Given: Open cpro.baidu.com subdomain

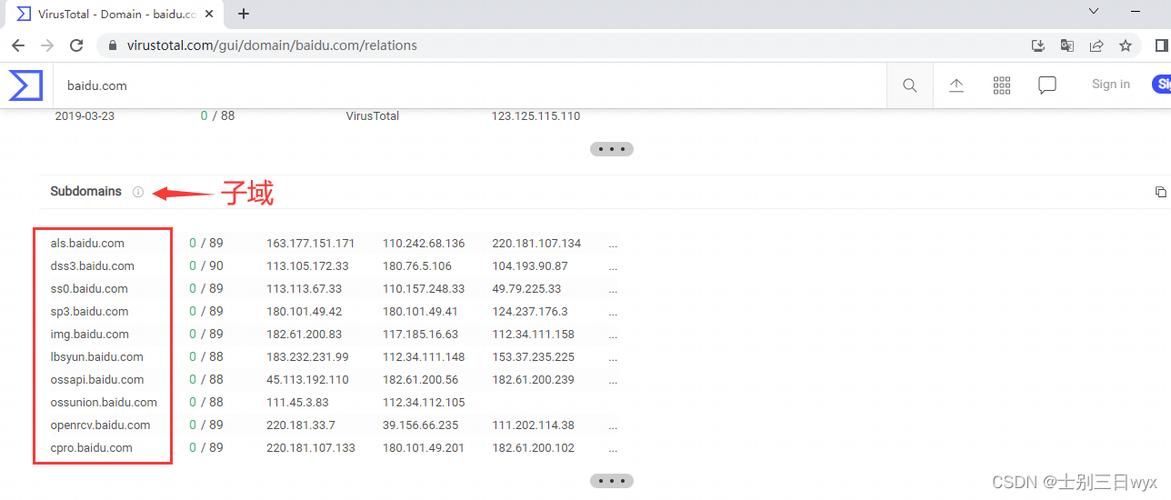Looking at the screenshot, I should pos(91,448).
